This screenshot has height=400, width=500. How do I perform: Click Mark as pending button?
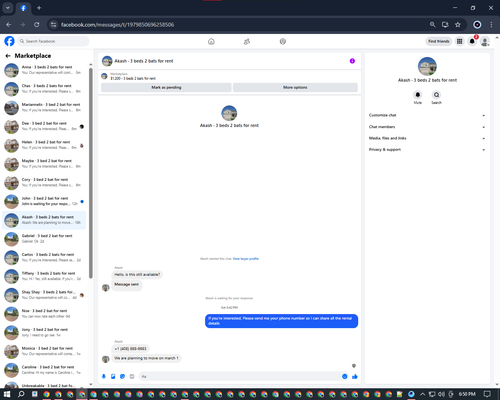166,87
